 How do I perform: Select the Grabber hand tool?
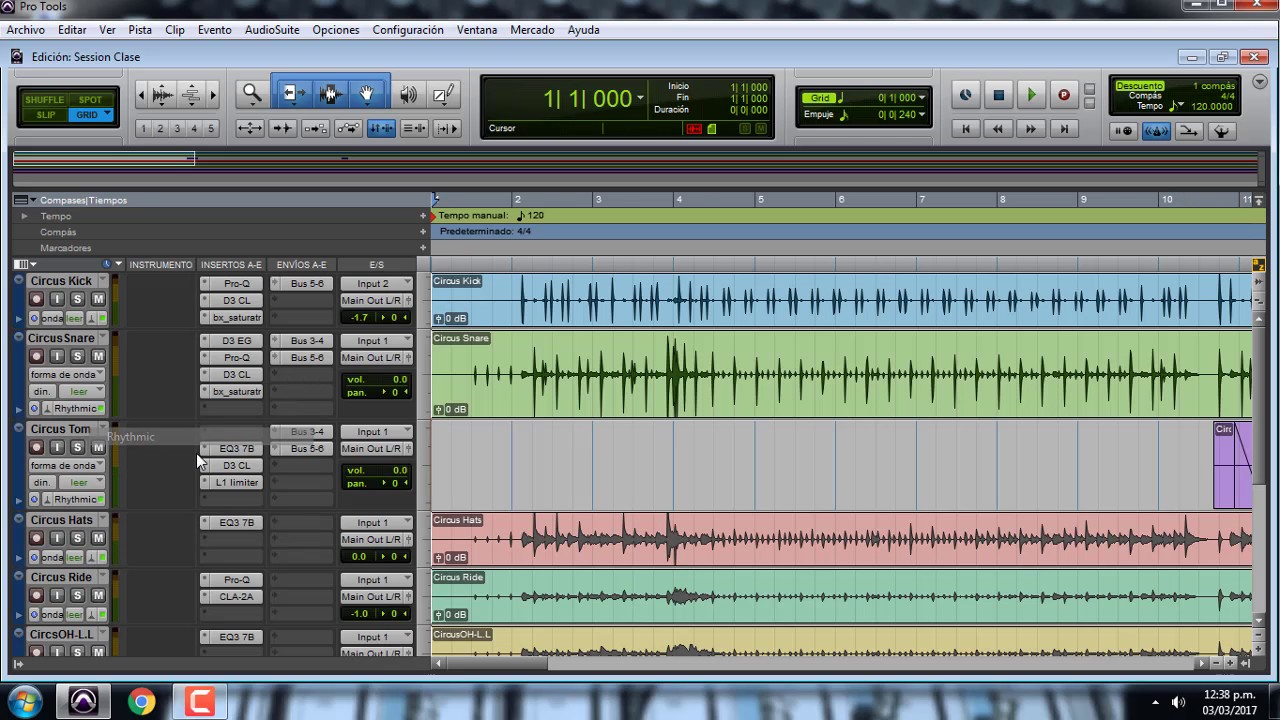(x=367, y=94)
